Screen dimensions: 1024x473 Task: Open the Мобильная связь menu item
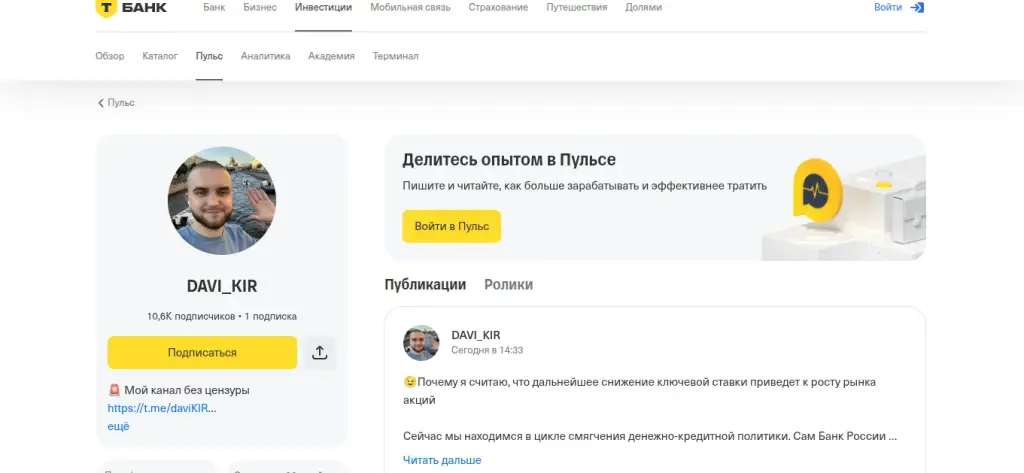410,8
